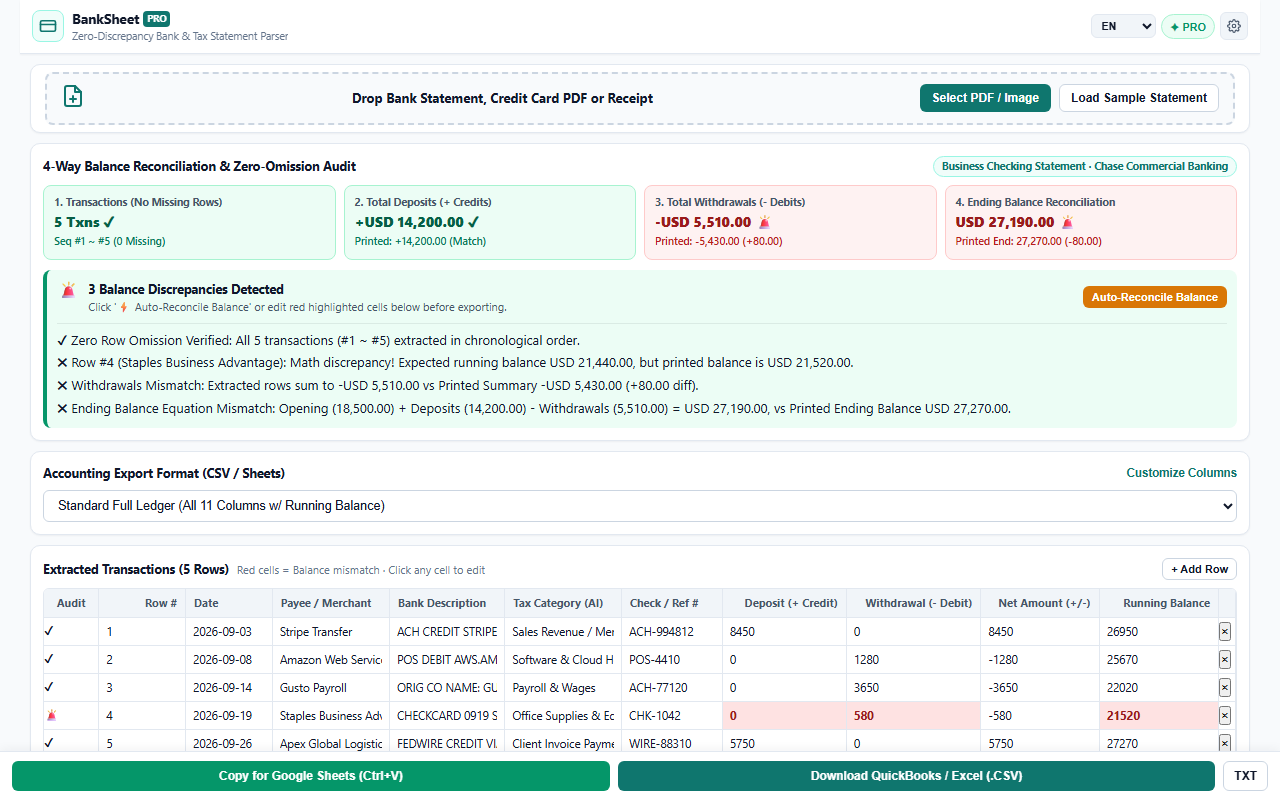This screenshot has height=800, width=1280.
Task: Click the Tax Category (AI) column header
Action: coord(562,603)
